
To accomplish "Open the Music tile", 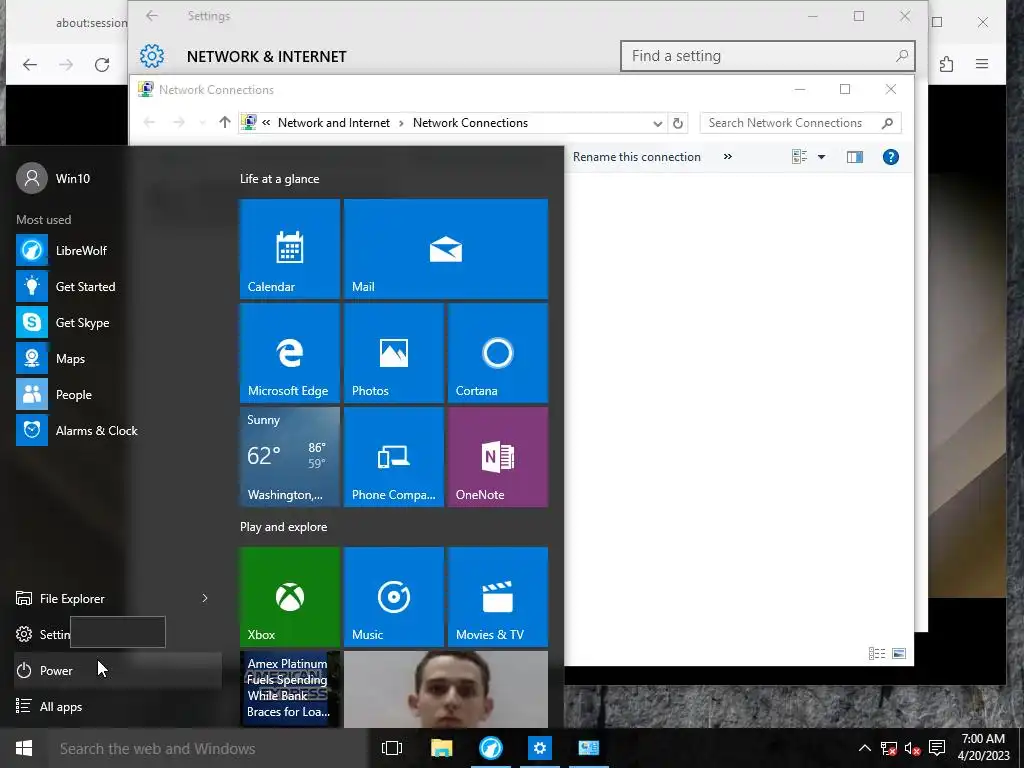I will (394, 596).
